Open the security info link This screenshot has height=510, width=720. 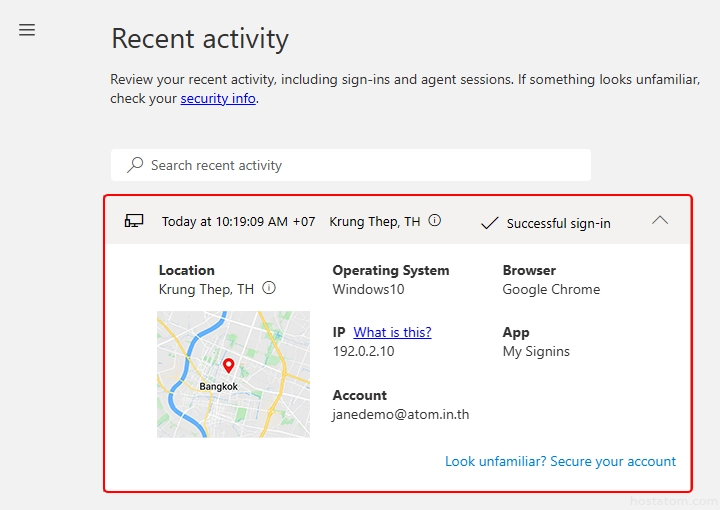tap(218, 98)
